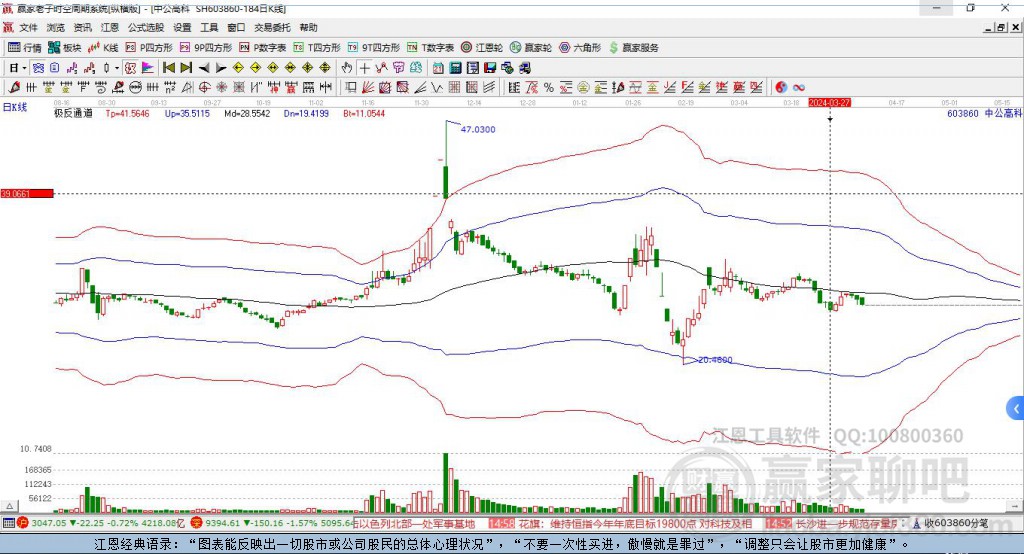Toggle the crosshair cursor mode
The width and height of the screenshot is (1024, 554).
364,68
